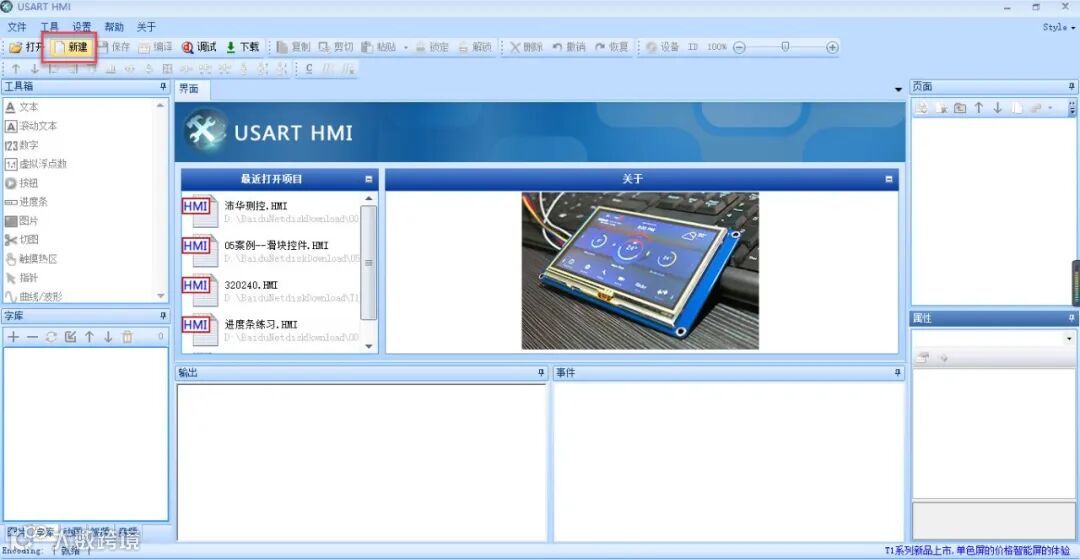
Task: Click the 删除 (Delete) toolbar button
Action: (526, 48)
